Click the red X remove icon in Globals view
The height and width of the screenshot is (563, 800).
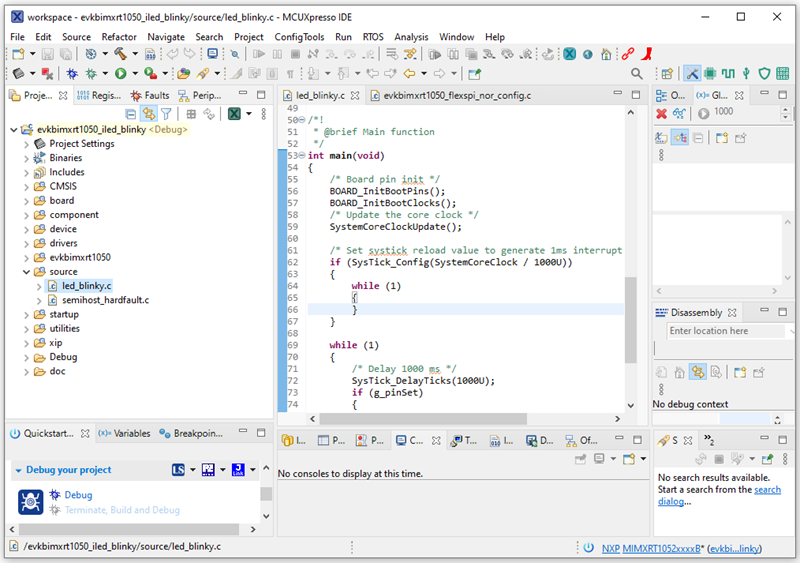click(661, 113)
